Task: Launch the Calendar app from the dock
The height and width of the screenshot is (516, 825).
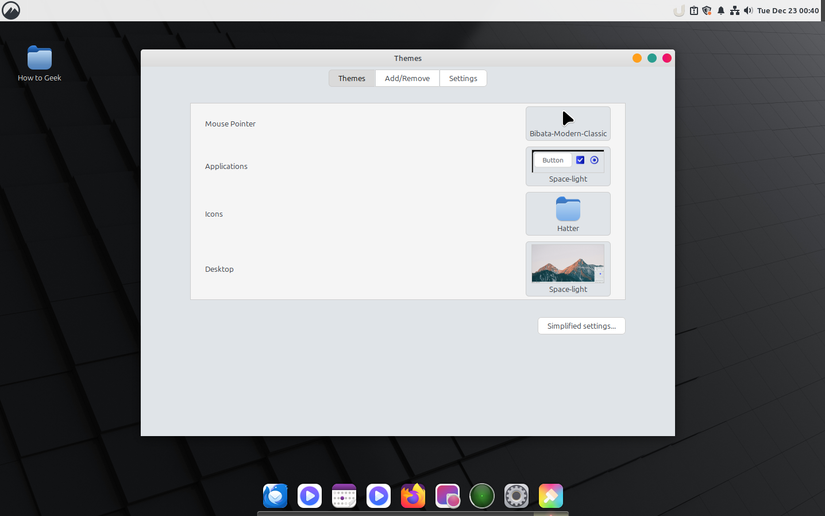Action: [x=344, y=495]
